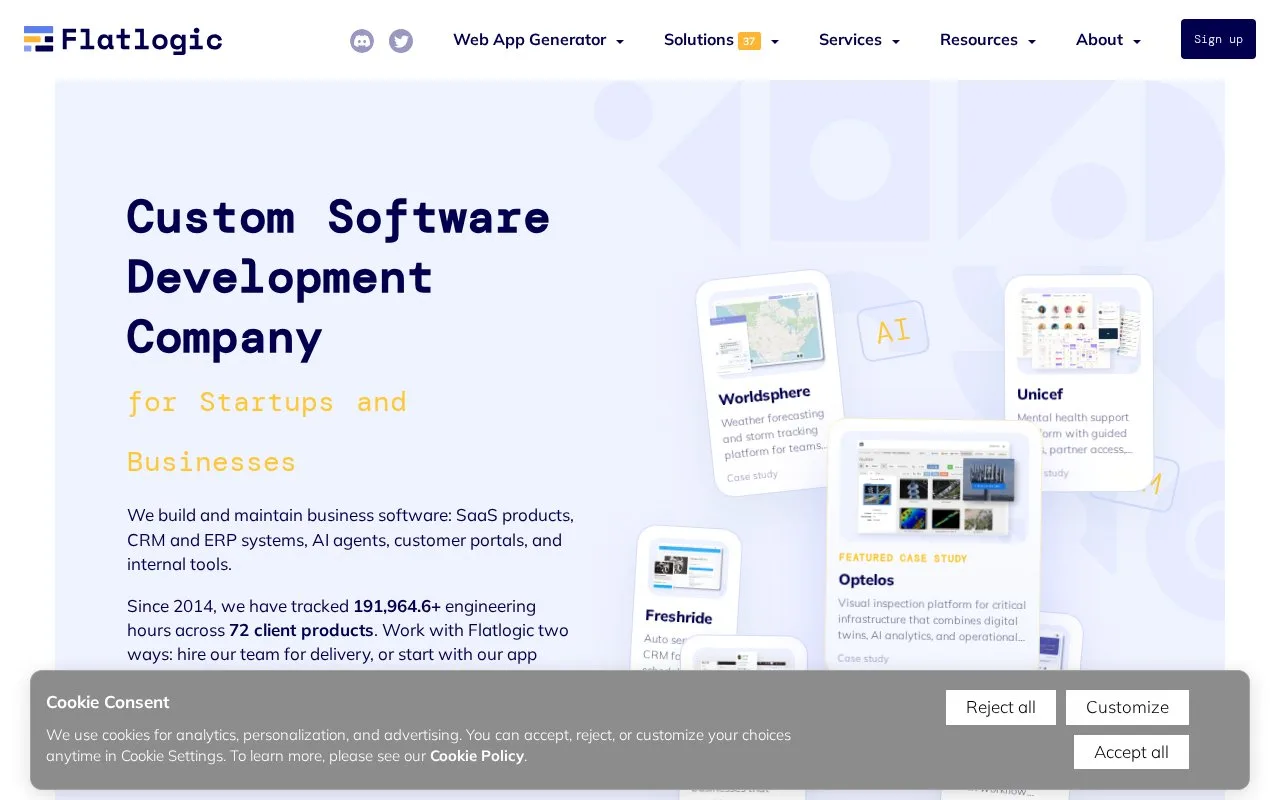
Task: Click the "72 client products" text
Action: point(301,630)
